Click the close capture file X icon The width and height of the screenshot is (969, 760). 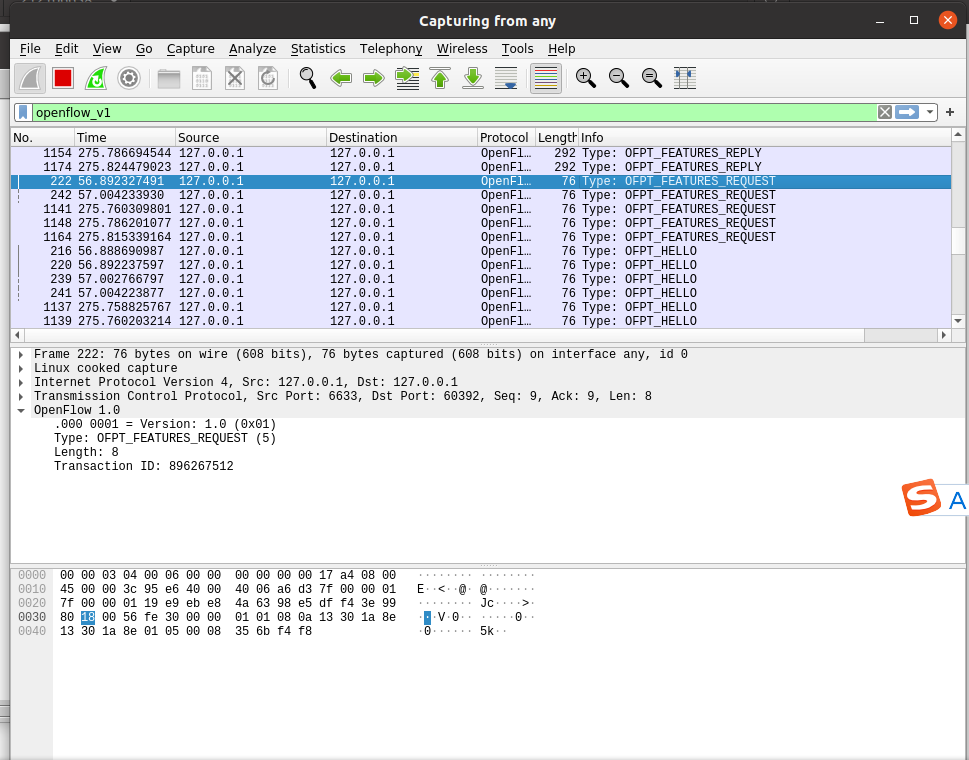(x=235, y=78)
